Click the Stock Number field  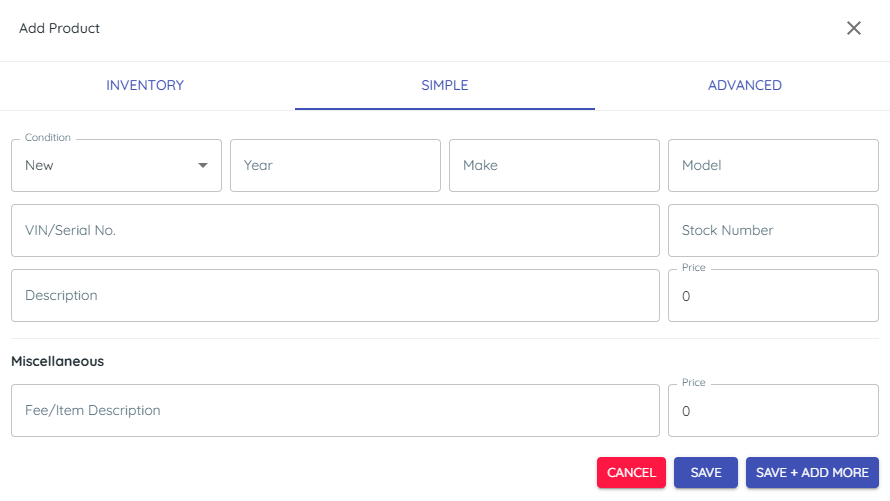(x=773, y=230)
